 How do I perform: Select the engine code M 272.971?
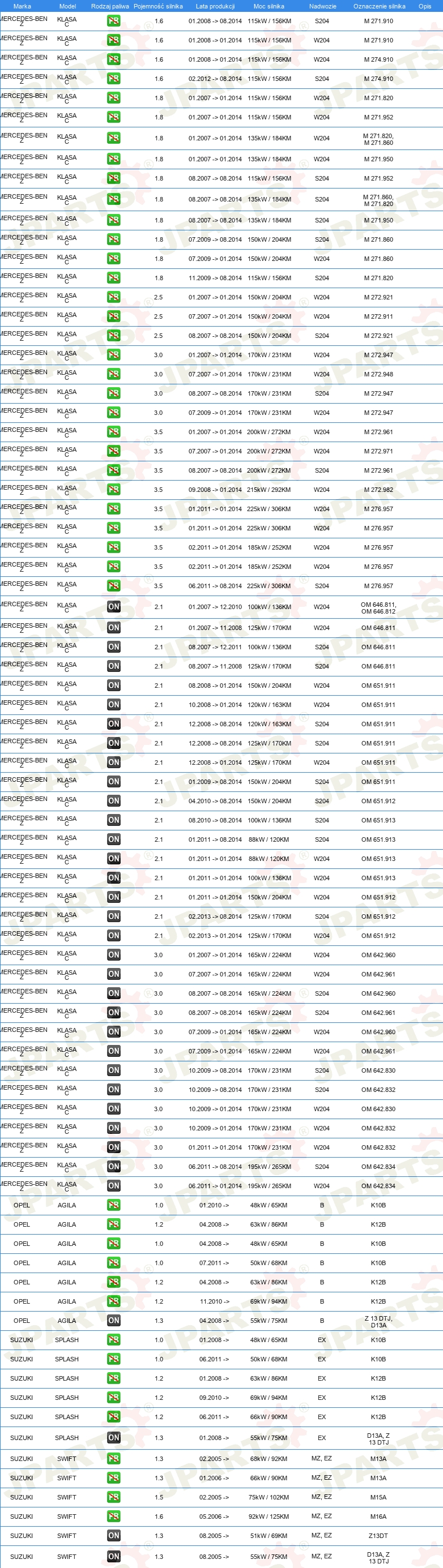(378, 451)
